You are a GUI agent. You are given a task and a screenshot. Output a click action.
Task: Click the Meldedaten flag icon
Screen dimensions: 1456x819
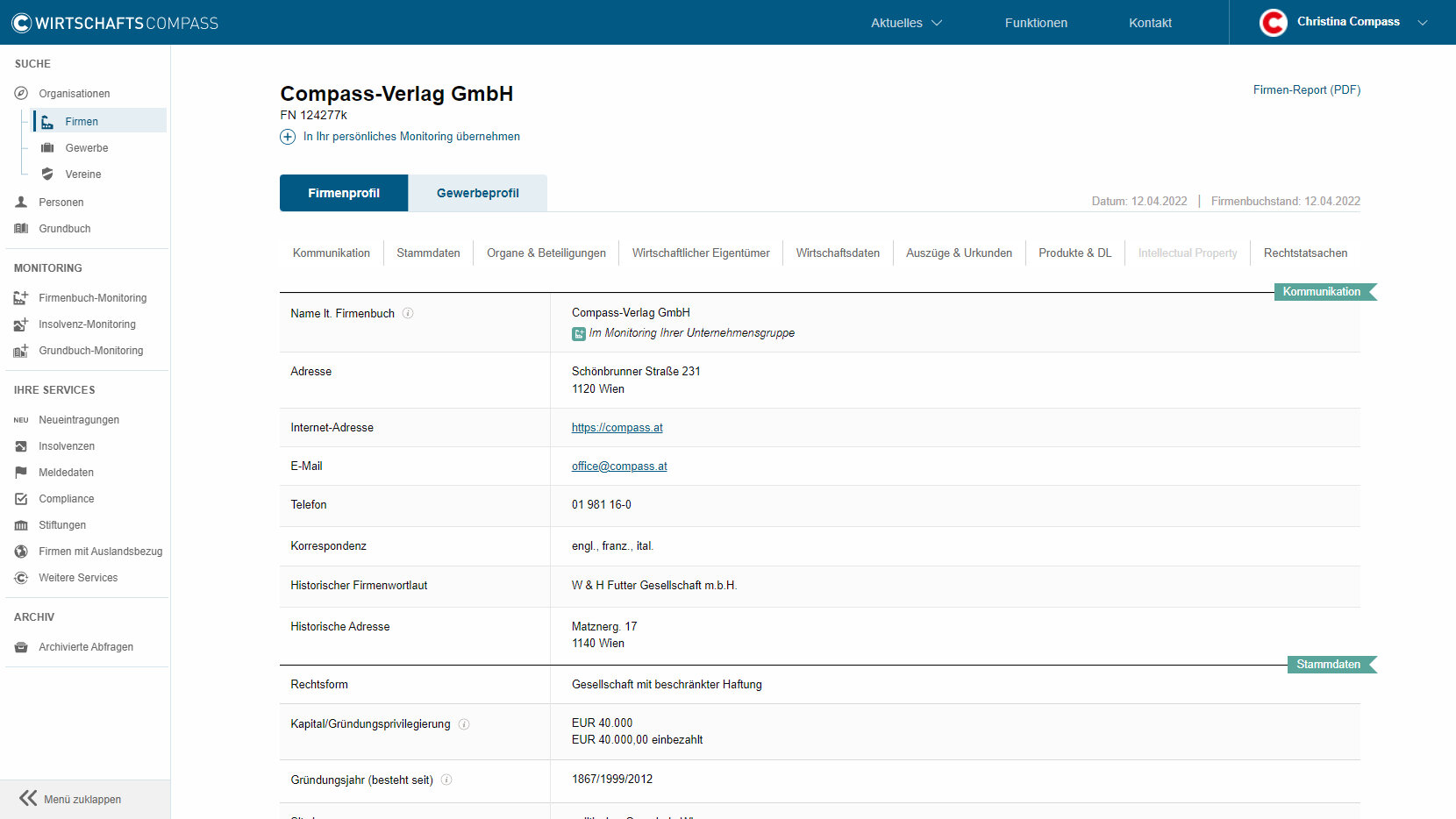(21, 473)
